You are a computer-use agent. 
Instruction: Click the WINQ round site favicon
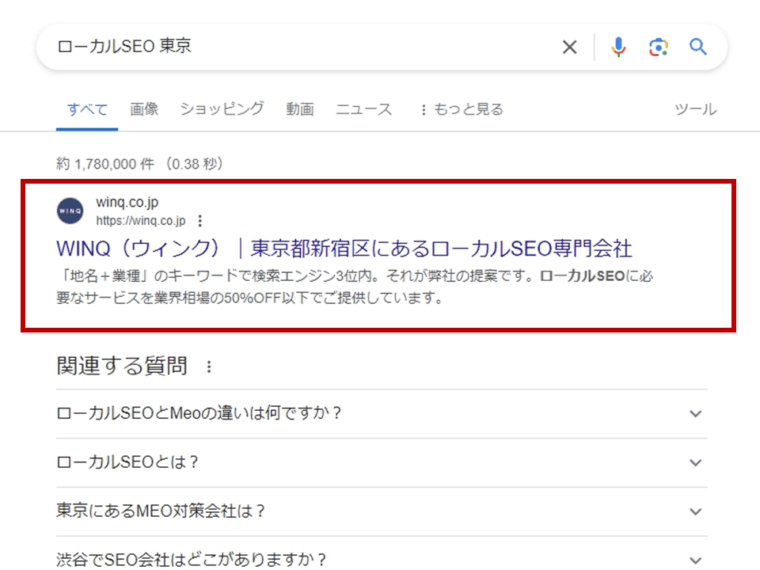[x=70, y=211]
